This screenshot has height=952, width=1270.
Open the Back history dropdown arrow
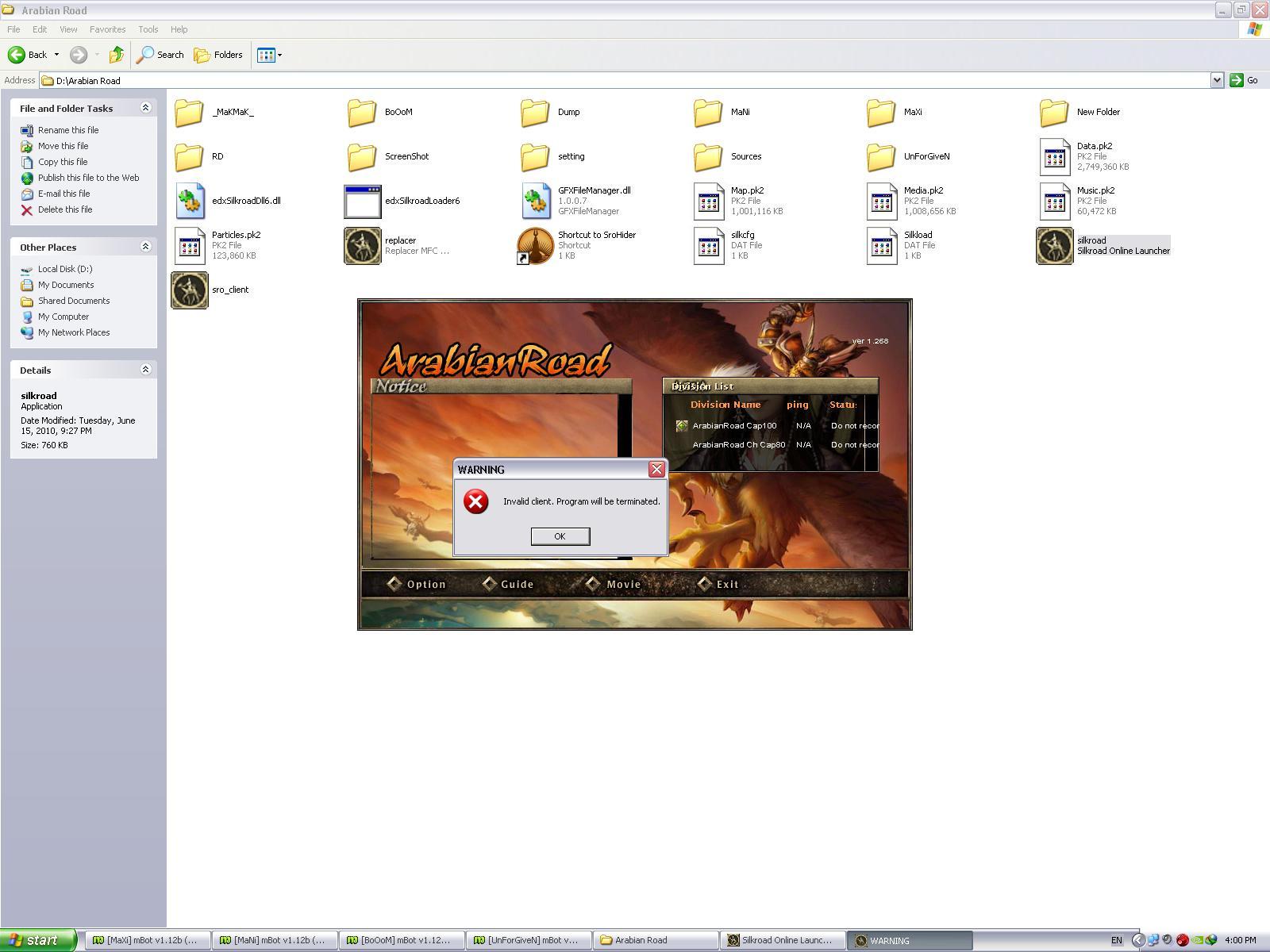click(56, 55)
